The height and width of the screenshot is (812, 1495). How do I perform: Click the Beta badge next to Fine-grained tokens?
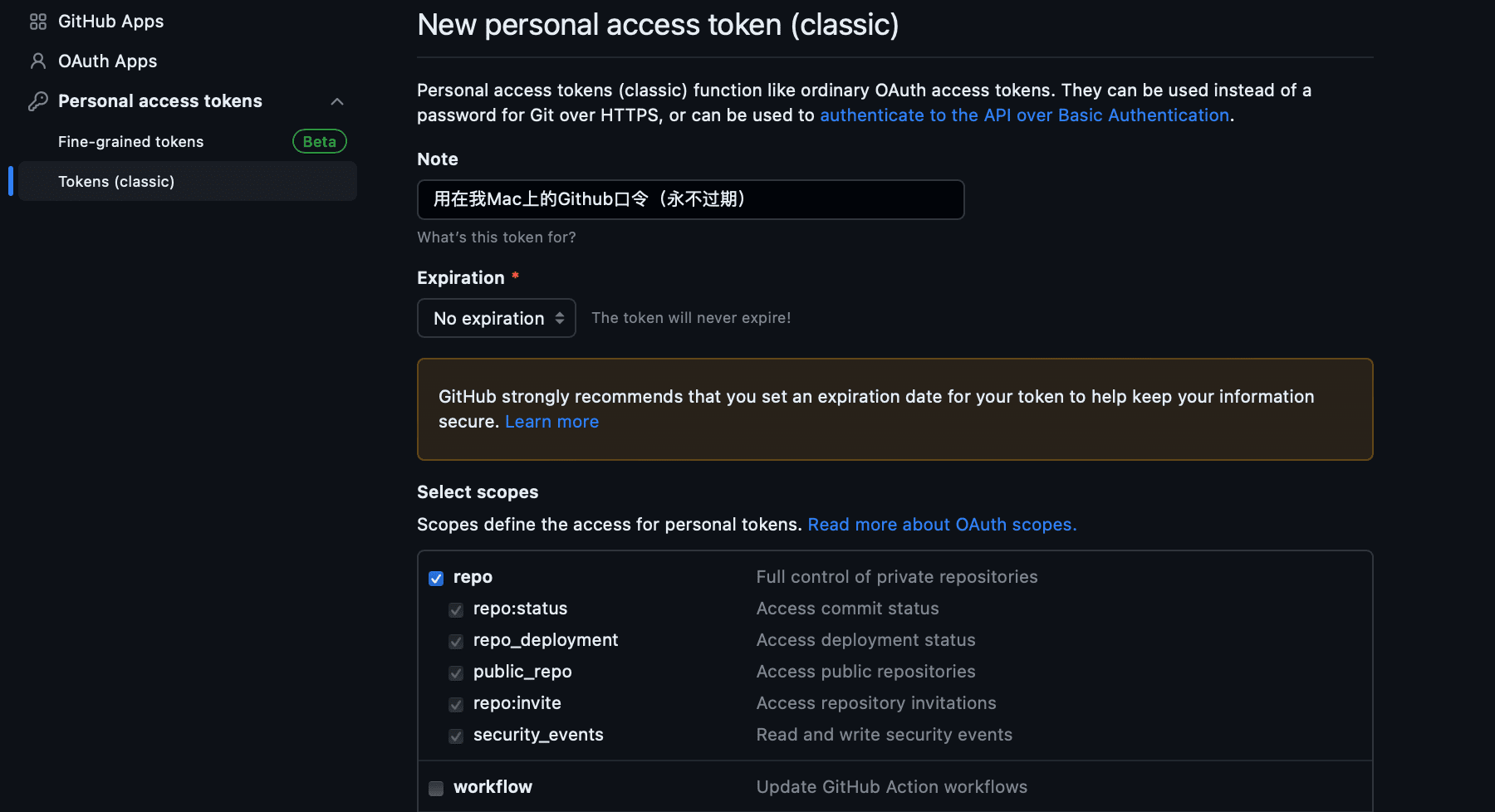(320, 142)
